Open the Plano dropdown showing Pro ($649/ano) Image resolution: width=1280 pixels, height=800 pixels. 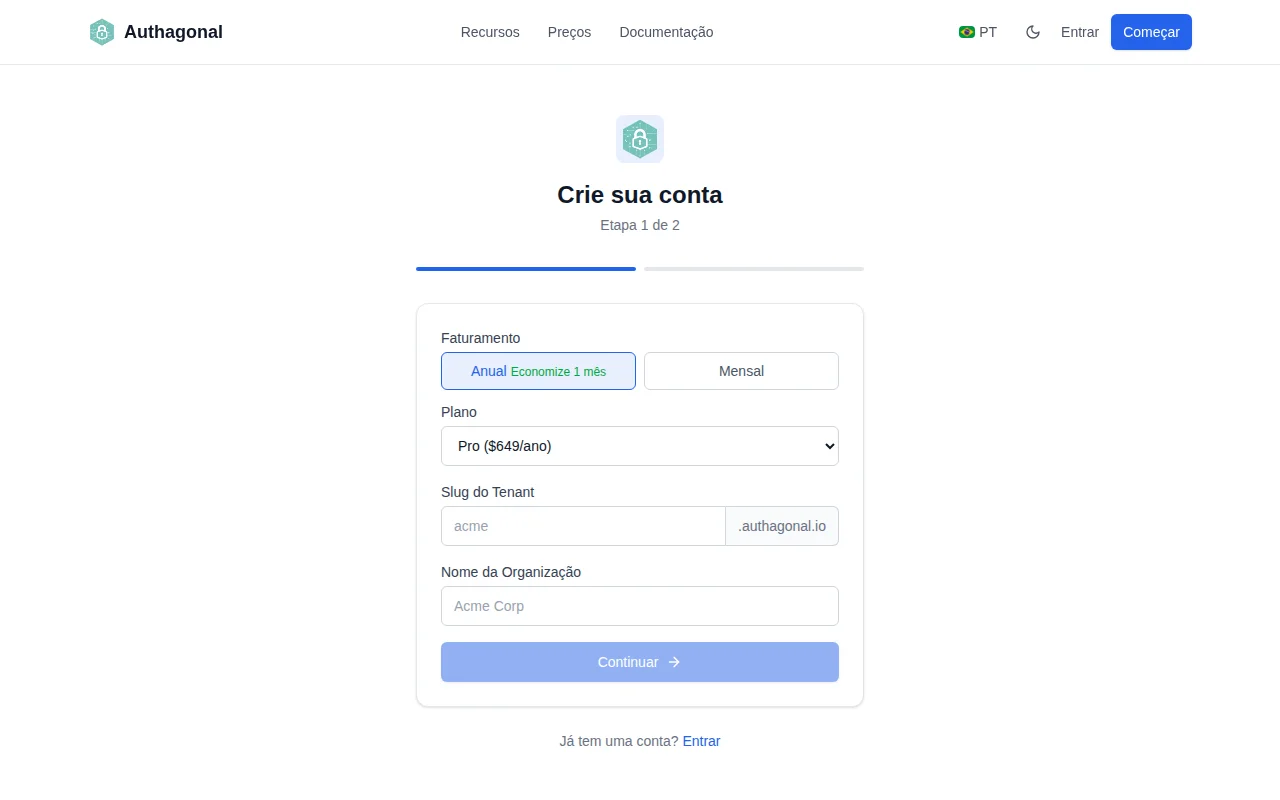(x=640, y=446)
